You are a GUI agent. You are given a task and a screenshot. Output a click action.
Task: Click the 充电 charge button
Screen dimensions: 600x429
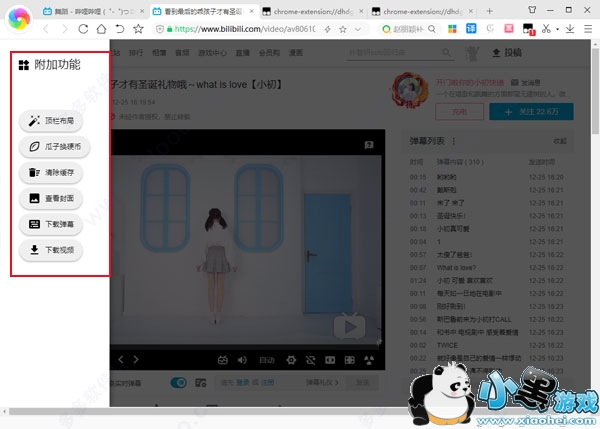coord(460,112)
